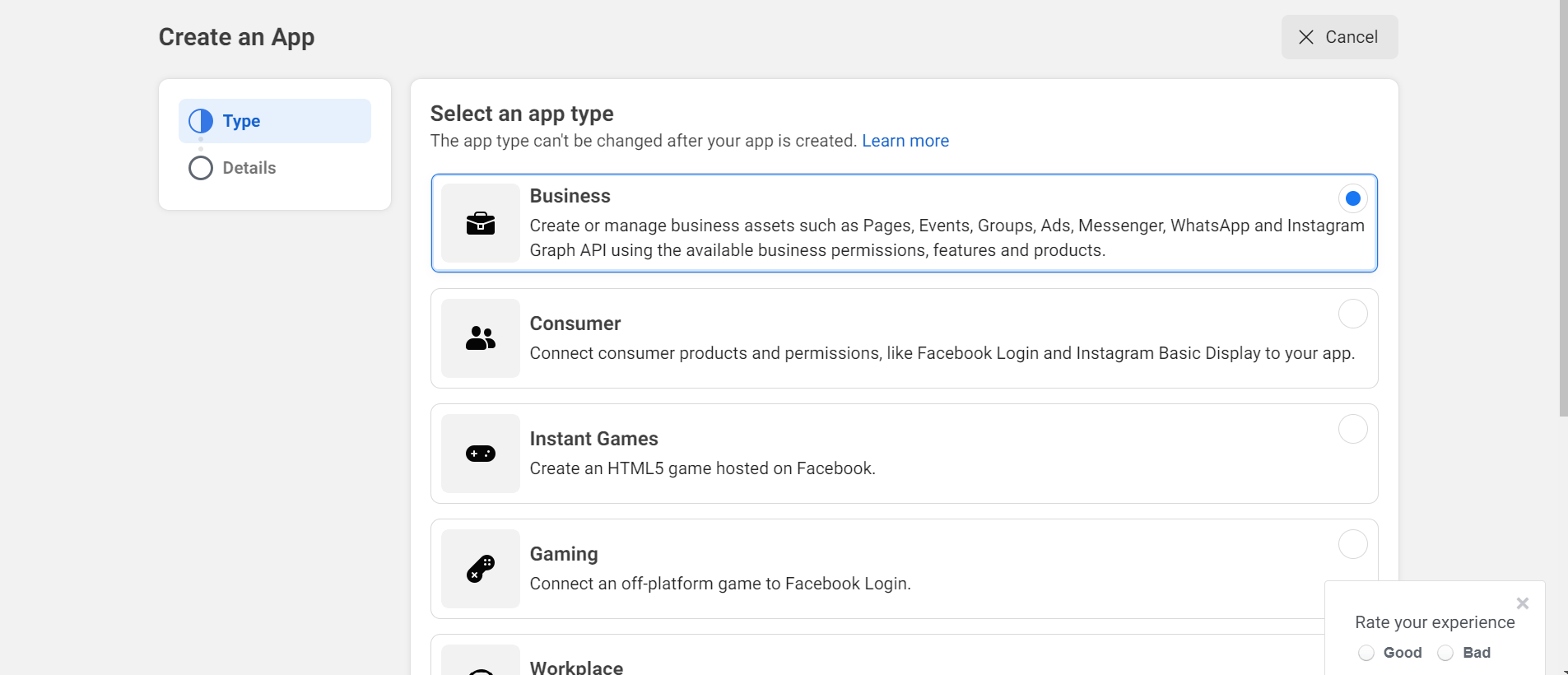This screenshot has width=1568, height=675.
Task: Rate the experience as Bad
Action: [x=1445, y=653]
